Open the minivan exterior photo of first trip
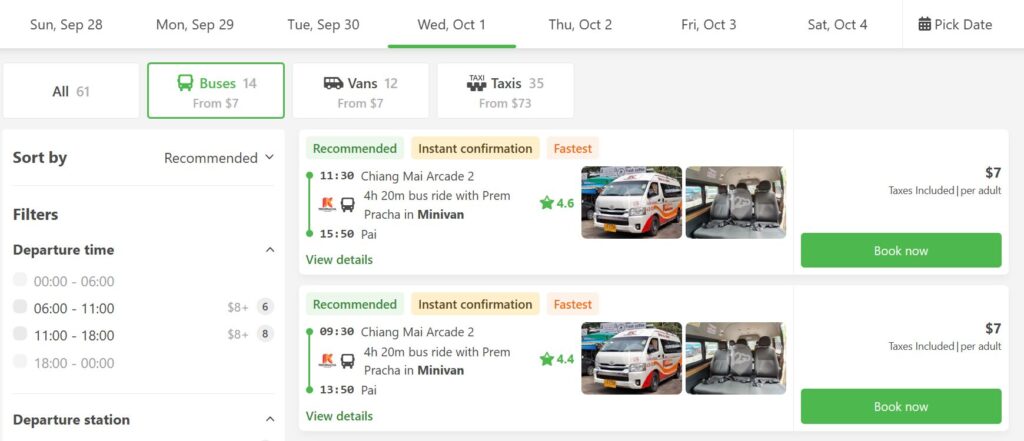The width and height of the screenshot is (1024, 441). tap(631, 202)
